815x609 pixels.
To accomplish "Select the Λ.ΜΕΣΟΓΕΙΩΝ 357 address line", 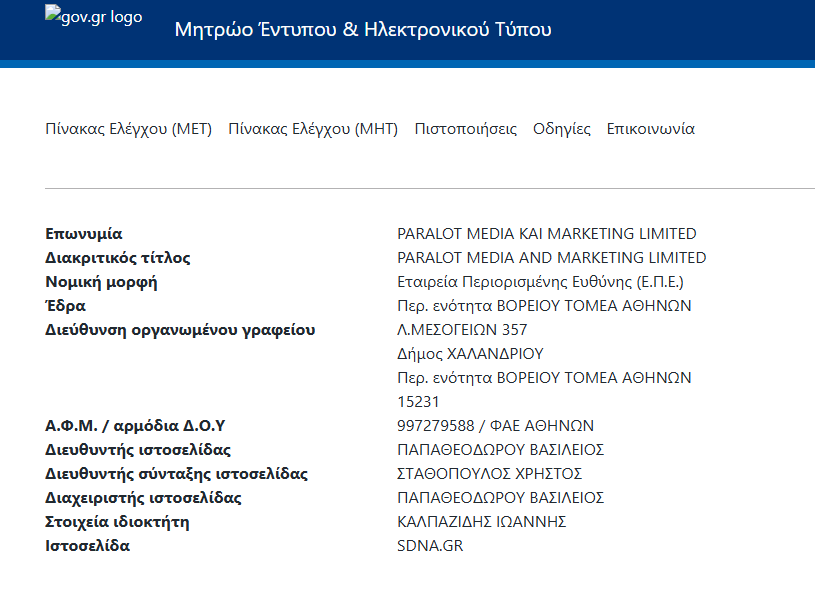I will 462,329.
